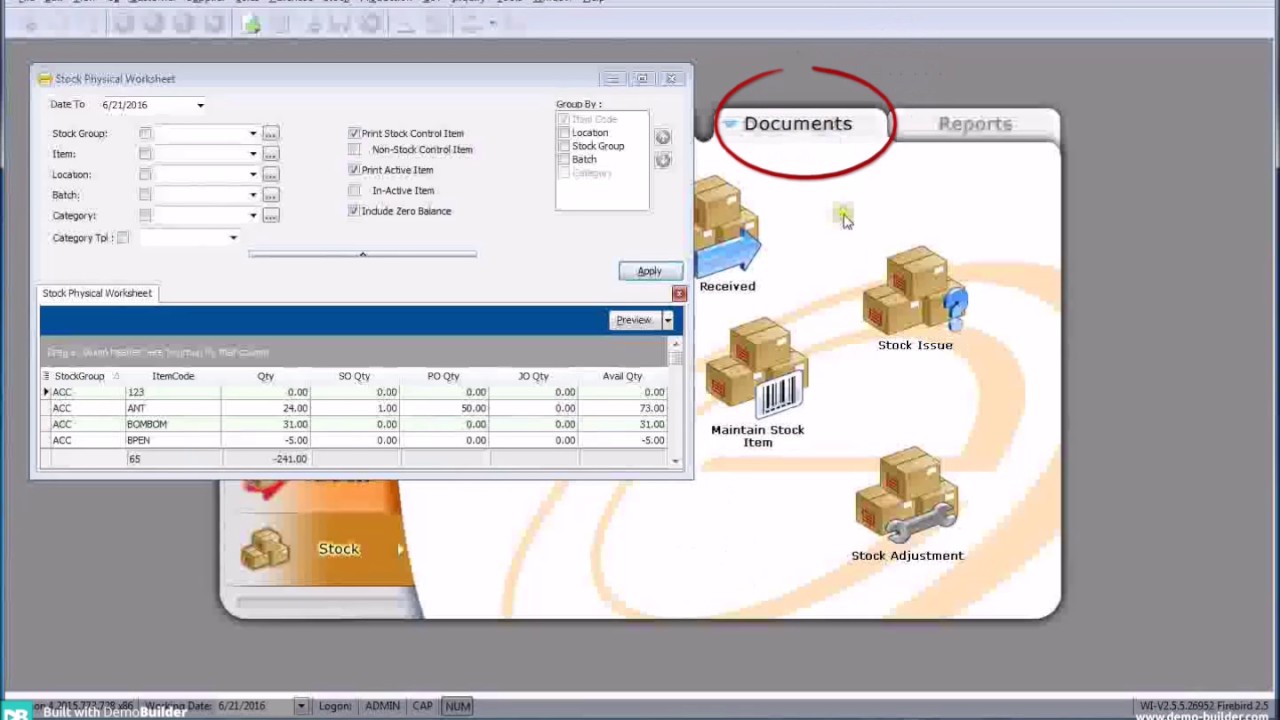Click the Stock Physical Worksheet window title icon
Screen dimensions: 1280x720
coord(45,79)
